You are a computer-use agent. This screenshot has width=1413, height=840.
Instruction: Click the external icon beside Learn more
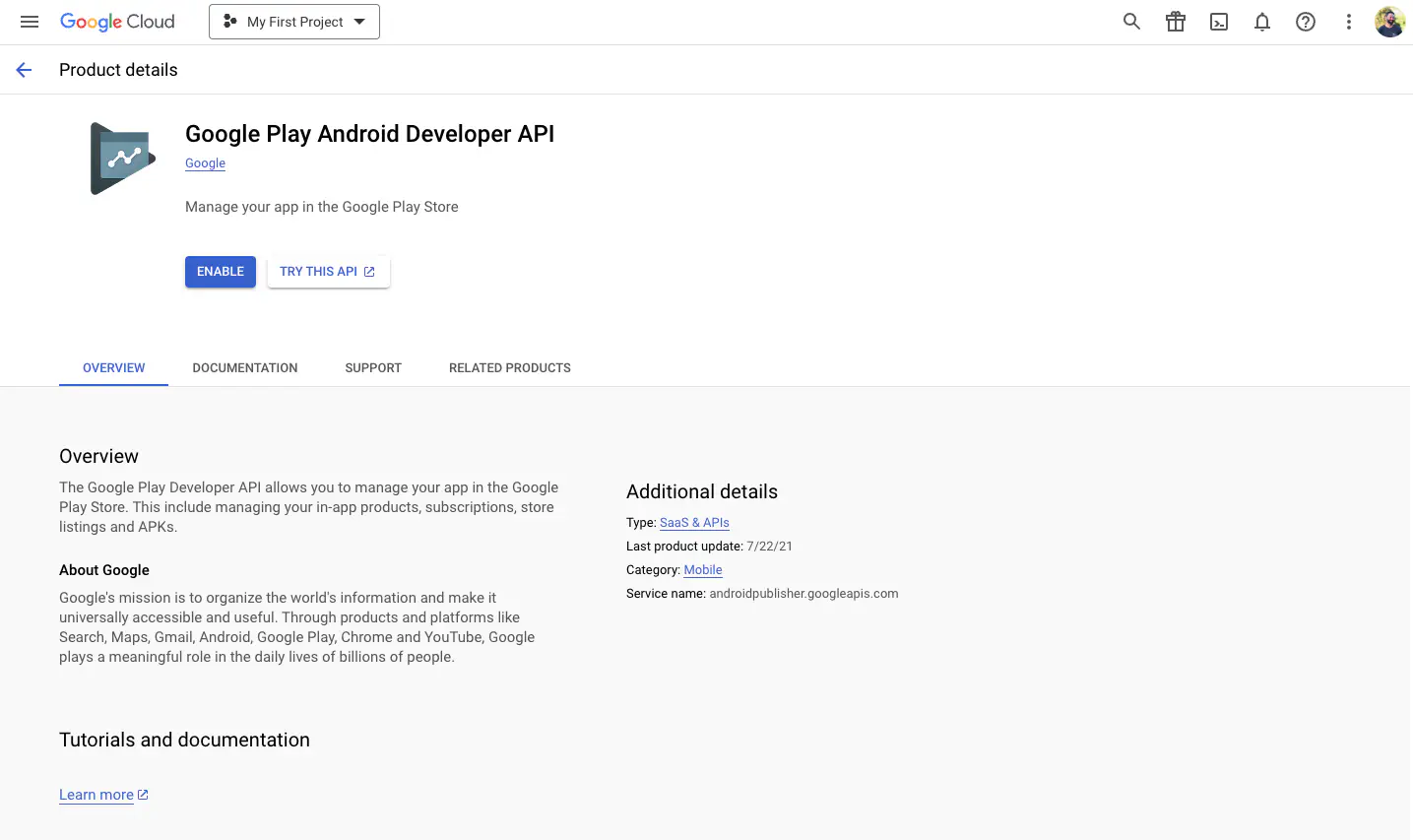[x=143, y=795]
